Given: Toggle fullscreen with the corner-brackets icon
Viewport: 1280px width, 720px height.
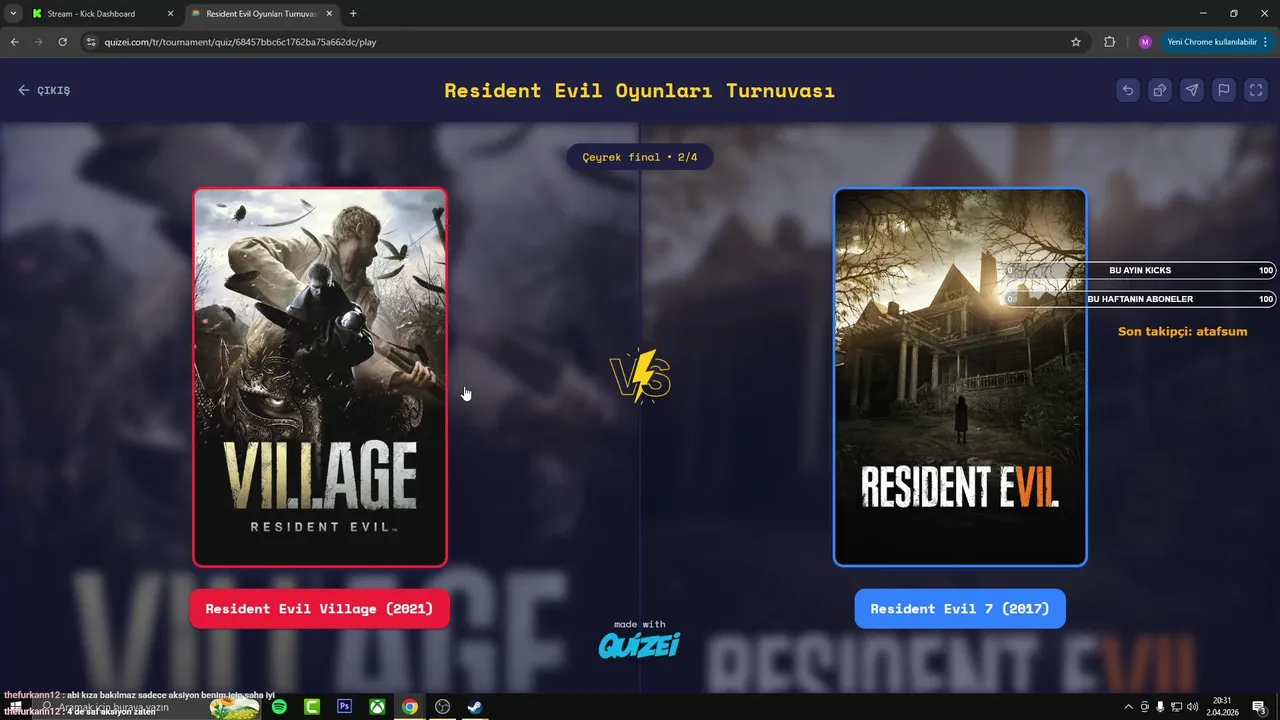Looking at the screenshot, I should 1256,90.
